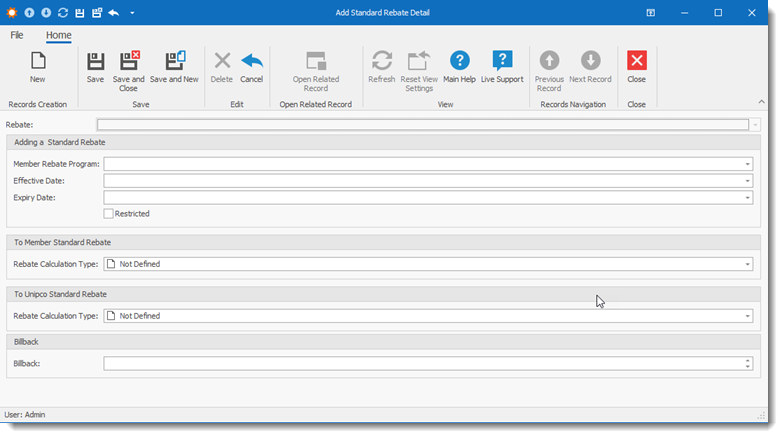Expand the Member Rebate Program dropdown
The height and width of the screenshot is (438, 783).
(747, 164)
